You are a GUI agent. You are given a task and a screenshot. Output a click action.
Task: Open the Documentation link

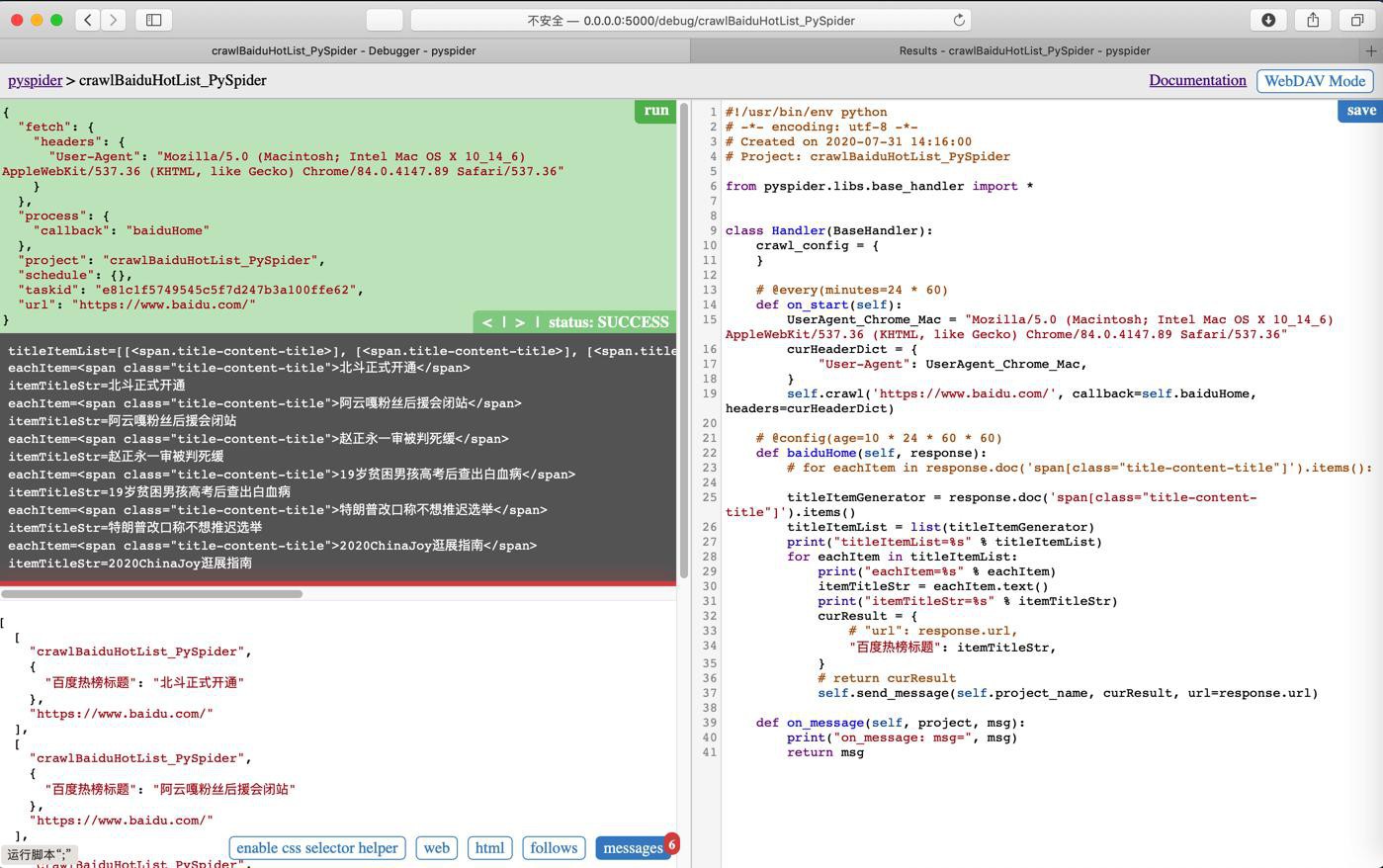point(1197,80)
